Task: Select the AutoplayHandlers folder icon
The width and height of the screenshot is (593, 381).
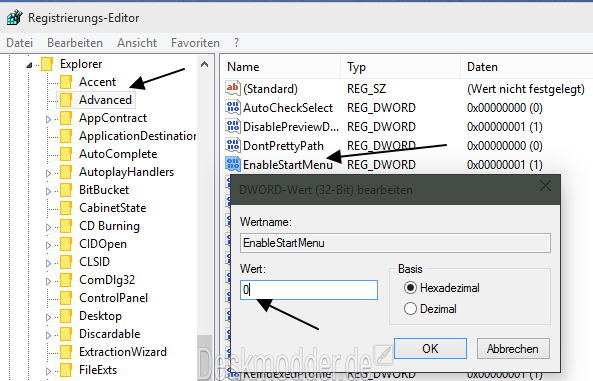Action: [66, 172]
